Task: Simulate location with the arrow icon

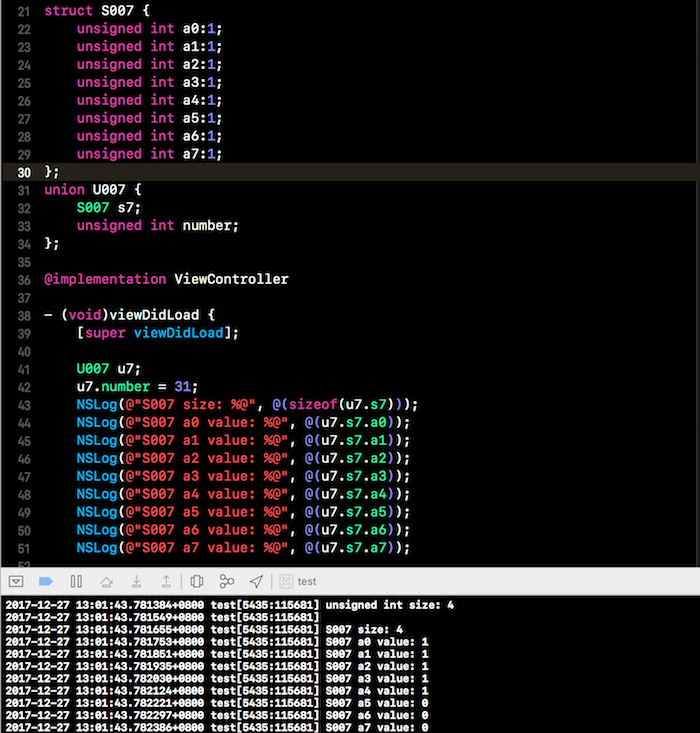Action: click(x=256, y=581)
